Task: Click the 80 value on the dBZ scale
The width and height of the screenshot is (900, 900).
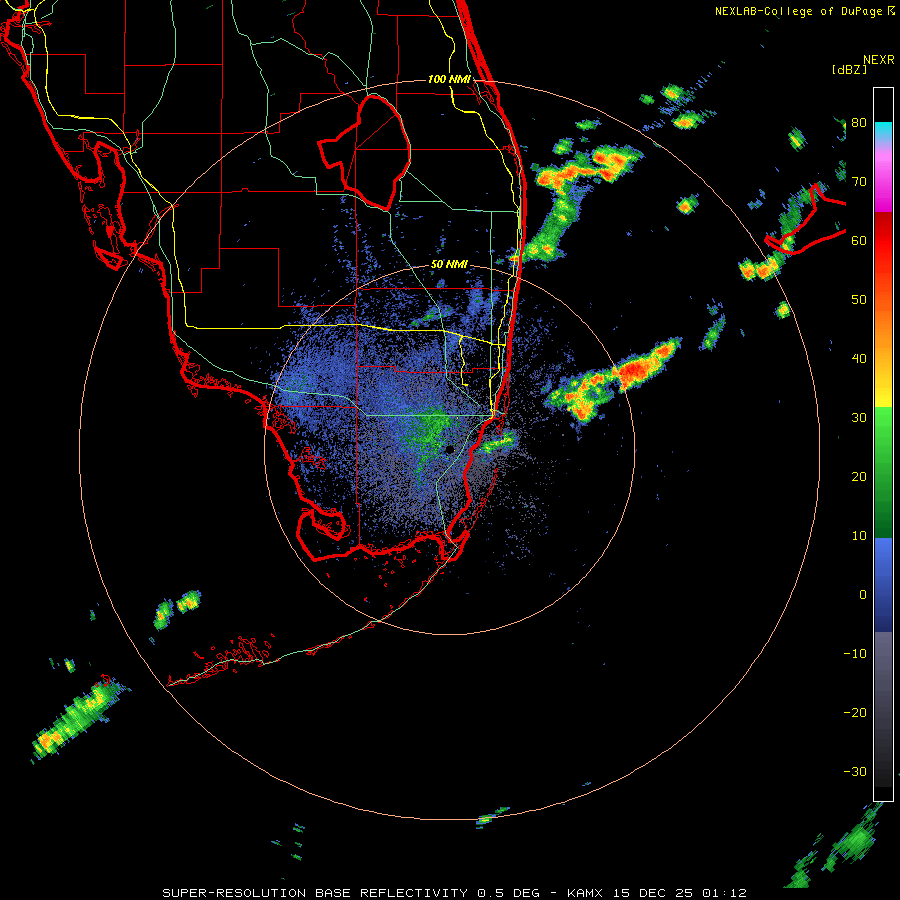Action: tap(859, 123)
